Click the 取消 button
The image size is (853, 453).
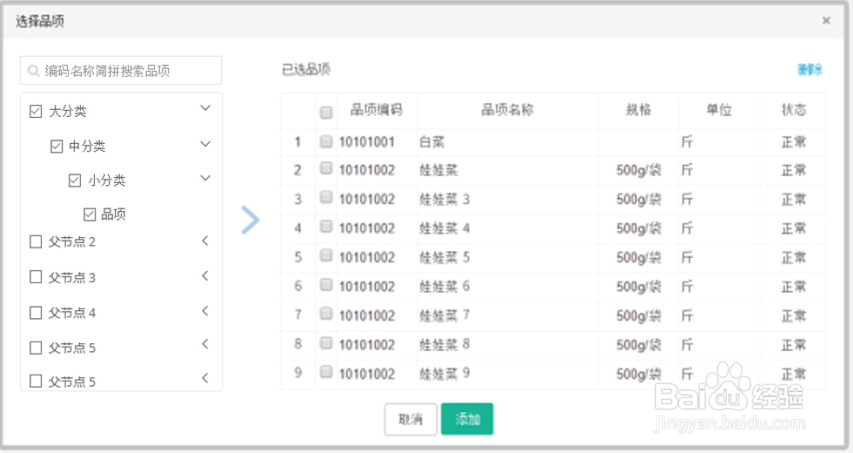coord(410,419)
